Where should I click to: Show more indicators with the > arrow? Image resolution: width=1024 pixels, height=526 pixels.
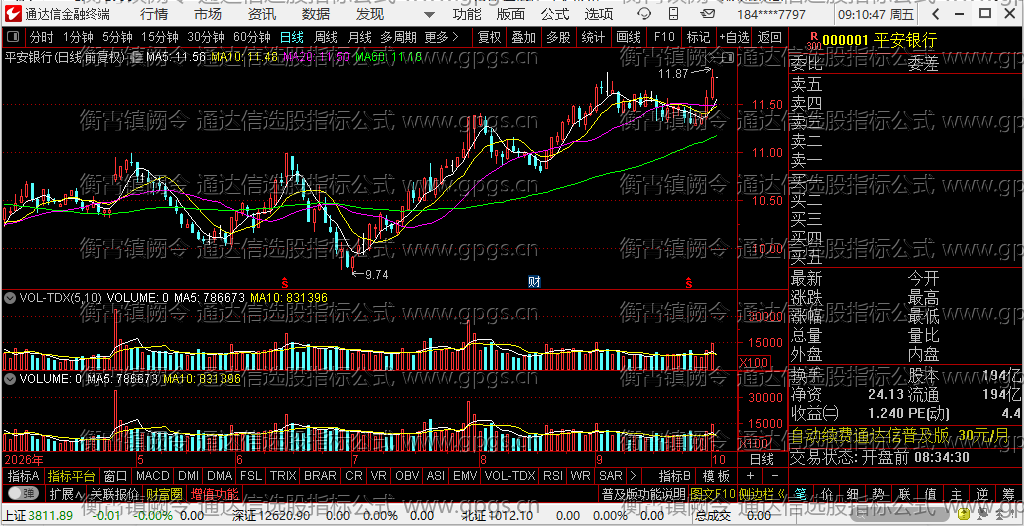point(632,475)
